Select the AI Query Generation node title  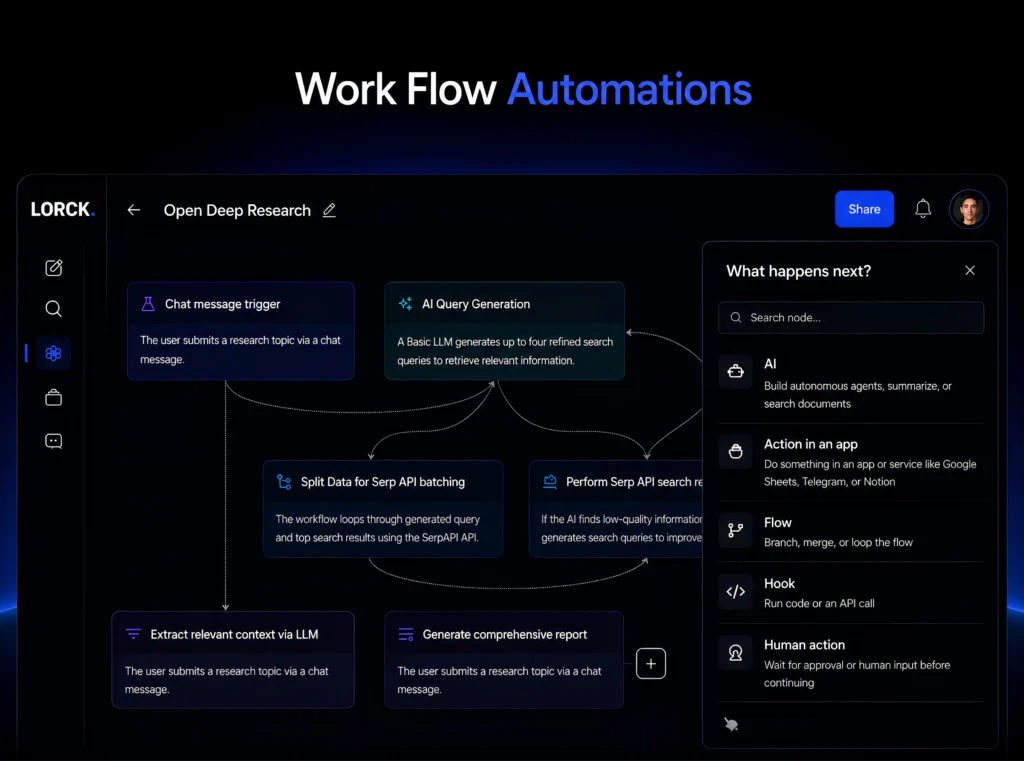click(x=476, y=304)
